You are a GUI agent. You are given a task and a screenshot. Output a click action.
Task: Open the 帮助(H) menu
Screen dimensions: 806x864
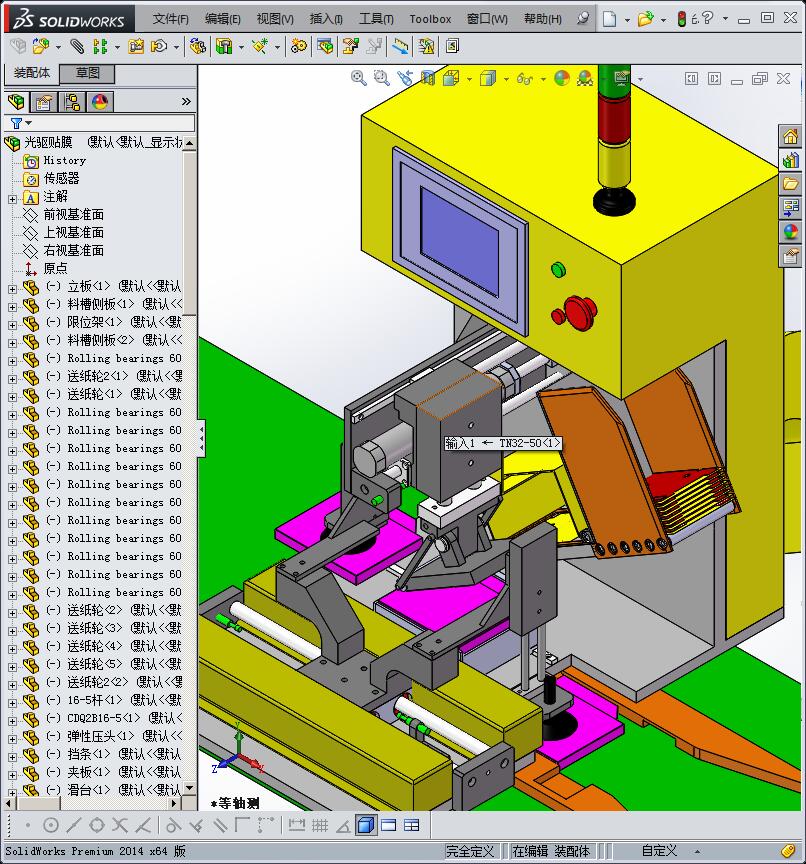pos(543,19)
